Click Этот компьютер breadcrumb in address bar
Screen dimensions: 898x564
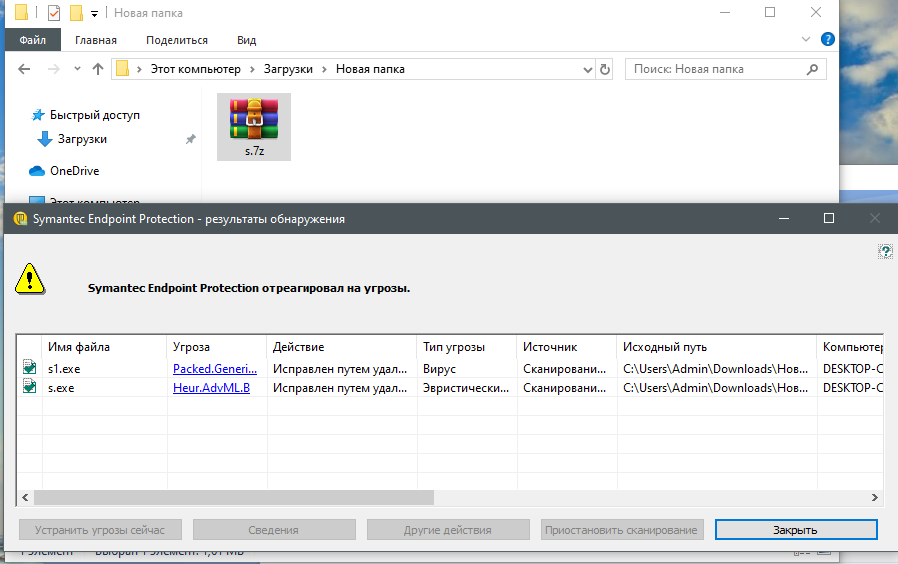point(196,69)
